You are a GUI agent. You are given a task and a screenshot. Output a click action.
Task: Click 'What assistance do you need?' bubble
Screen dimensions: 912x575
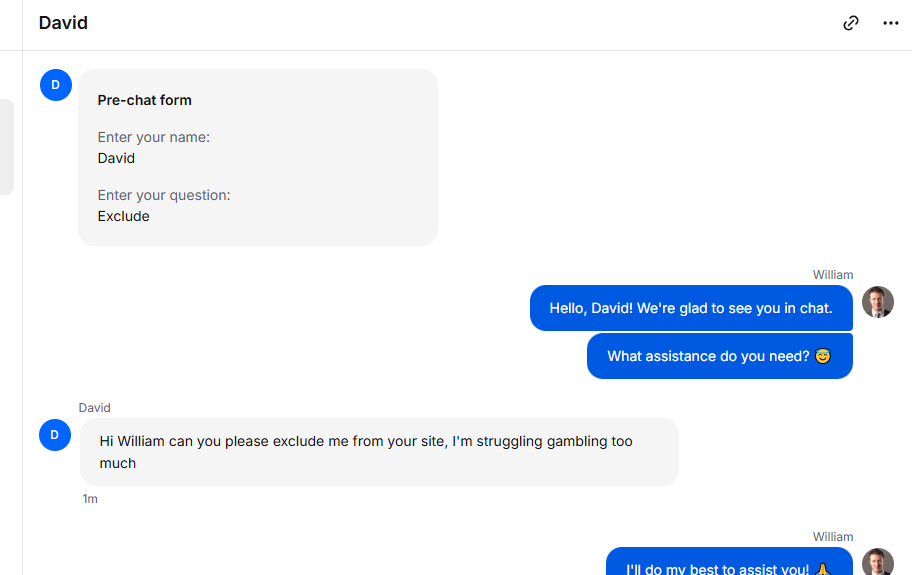[719, 356]
